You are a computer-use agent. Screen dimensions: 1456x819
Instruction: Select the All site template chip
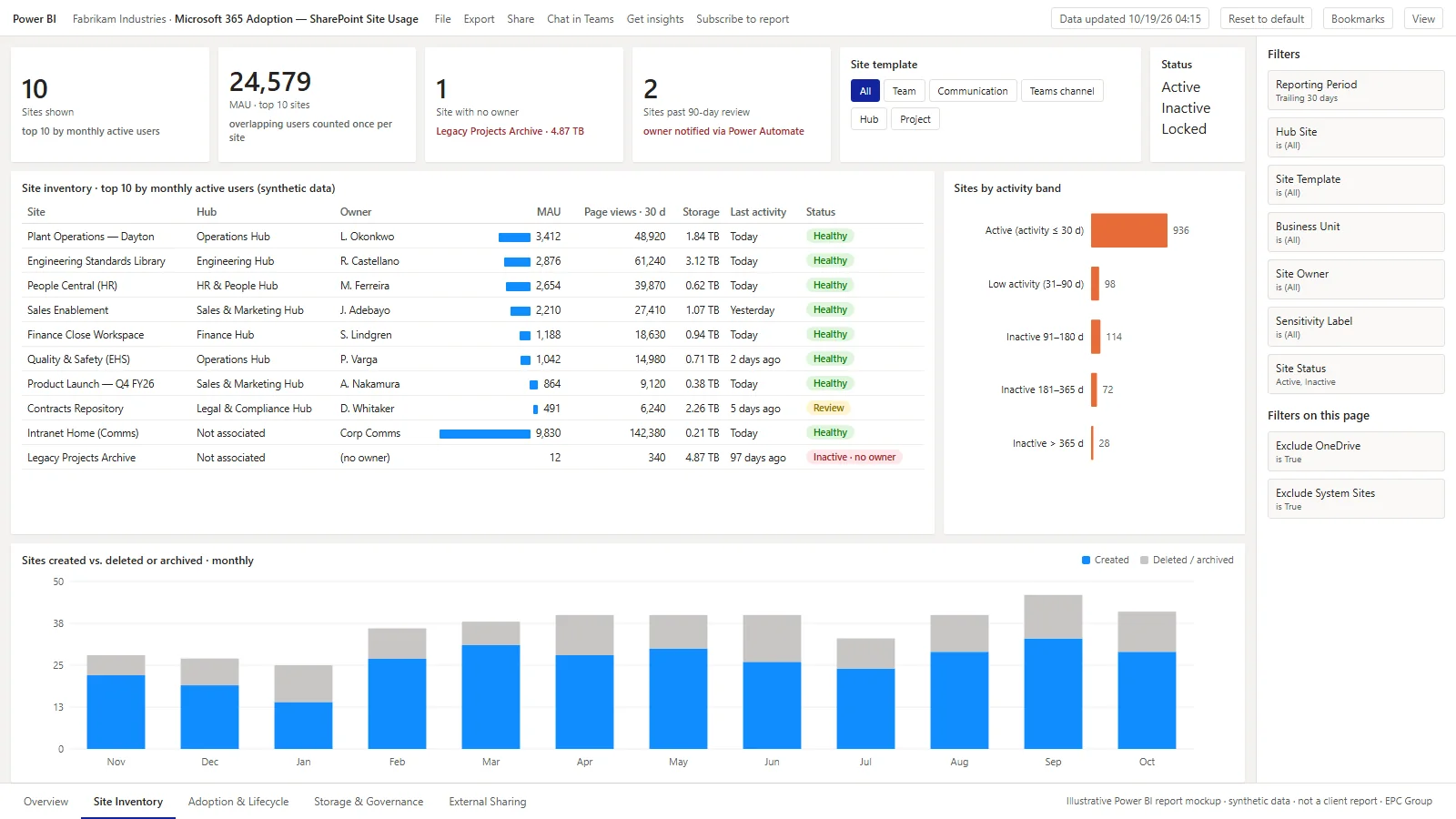(x=865, y=91)
